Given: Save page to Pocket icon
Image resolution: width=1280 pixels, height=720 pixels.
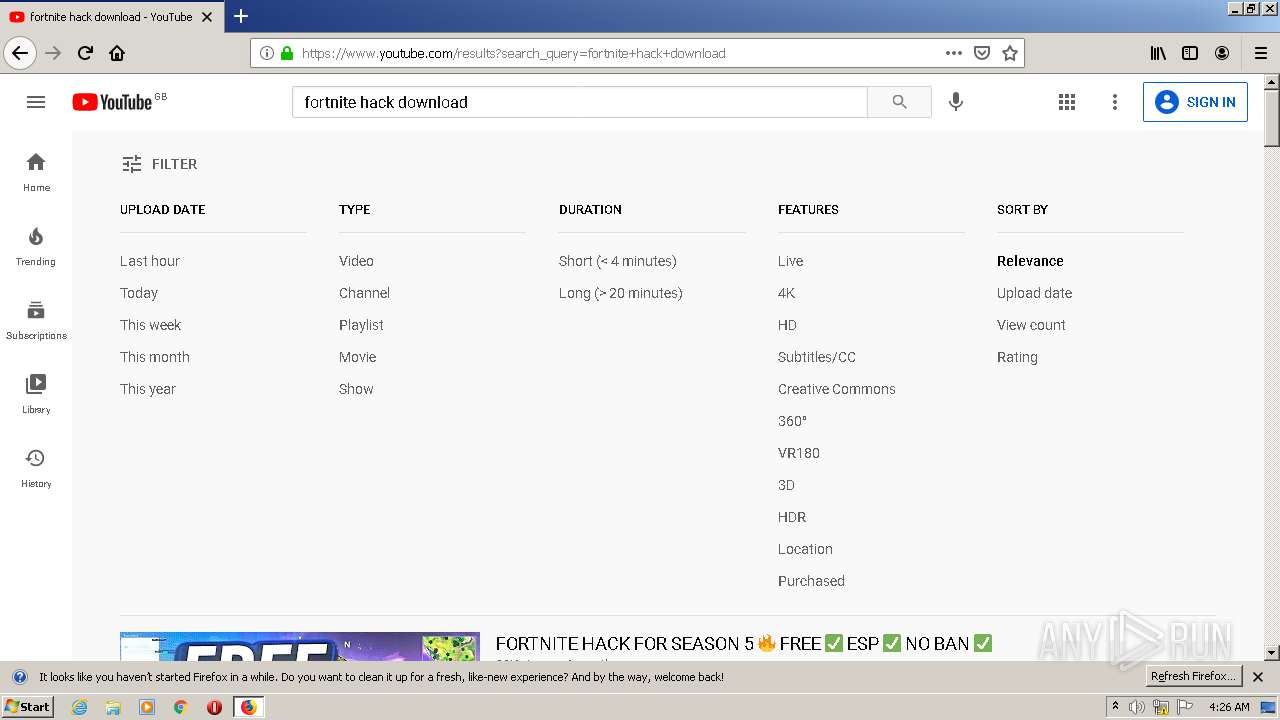Looking at the screenshot, I should click(x=982, y=53).
